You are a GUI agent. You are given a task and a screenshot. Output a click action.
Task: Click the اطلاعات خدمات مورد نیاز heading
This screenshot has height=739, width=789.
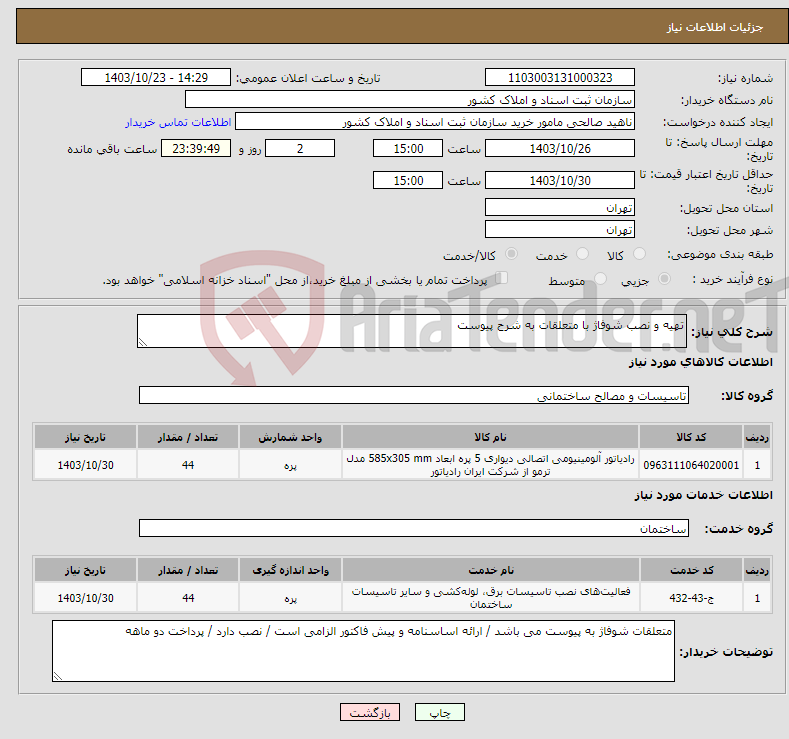click(x=703, y=495)
